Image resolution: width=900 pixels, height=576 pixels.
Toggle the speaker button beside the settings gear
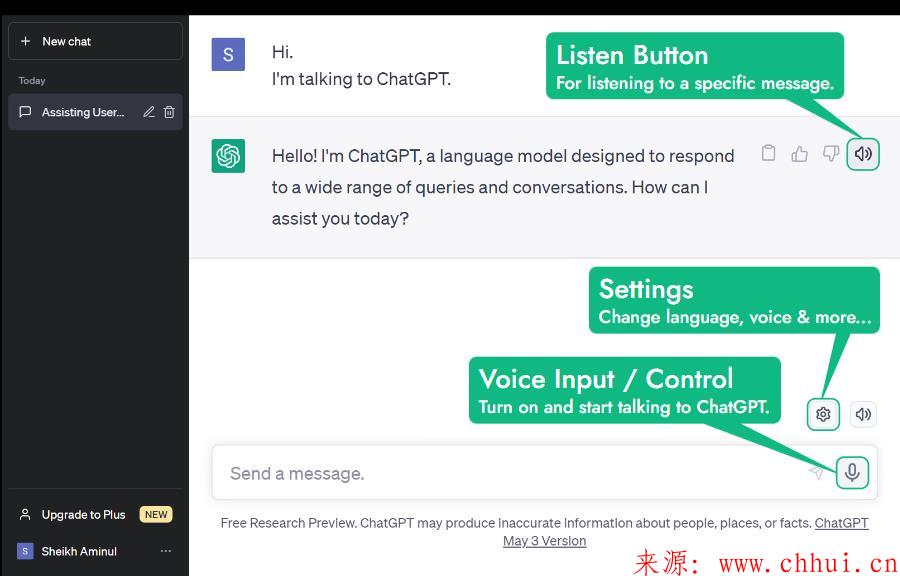(x=863, y=414)
